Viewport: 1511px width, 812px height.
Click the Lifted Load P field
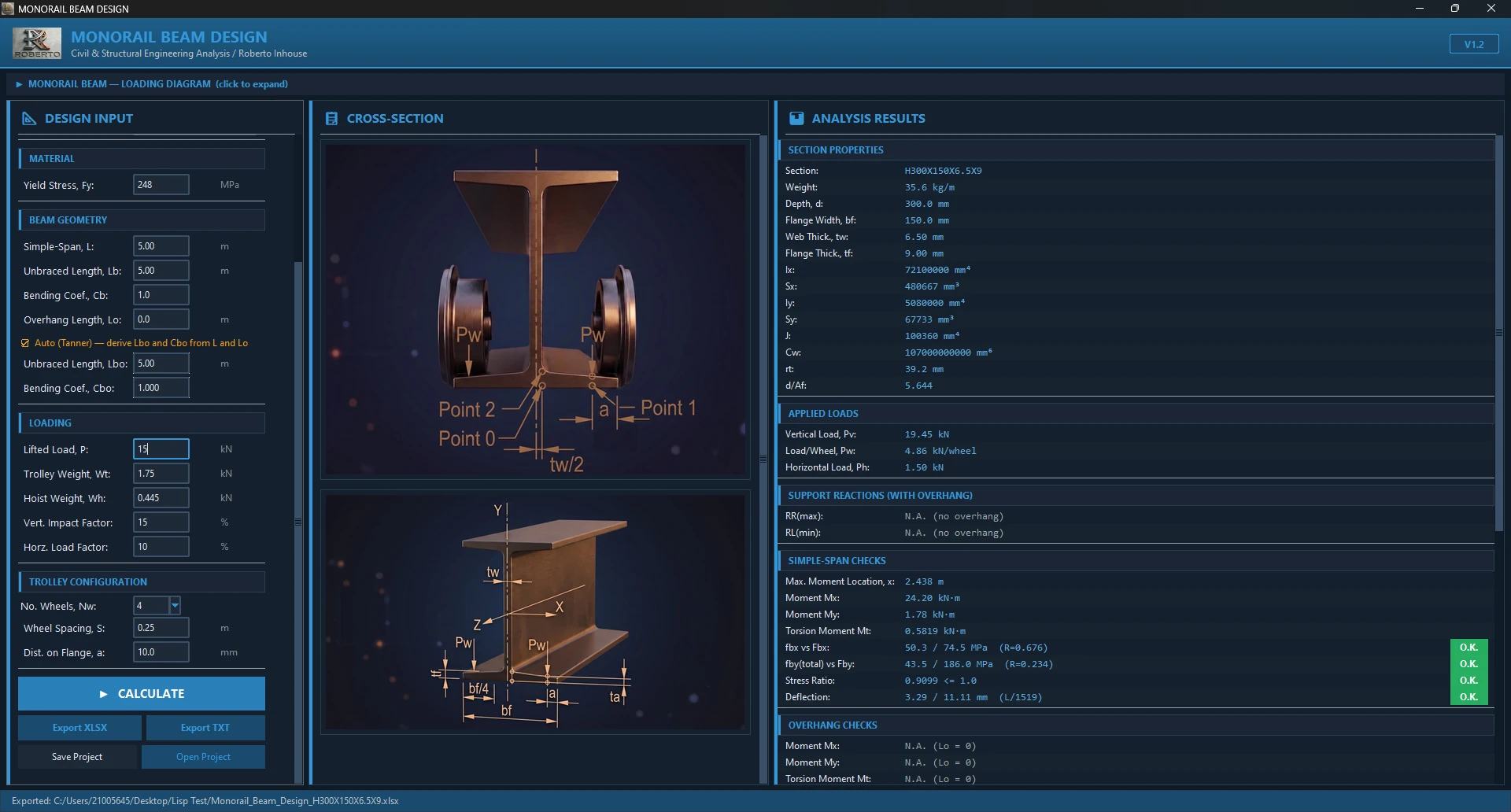point(161,449)
